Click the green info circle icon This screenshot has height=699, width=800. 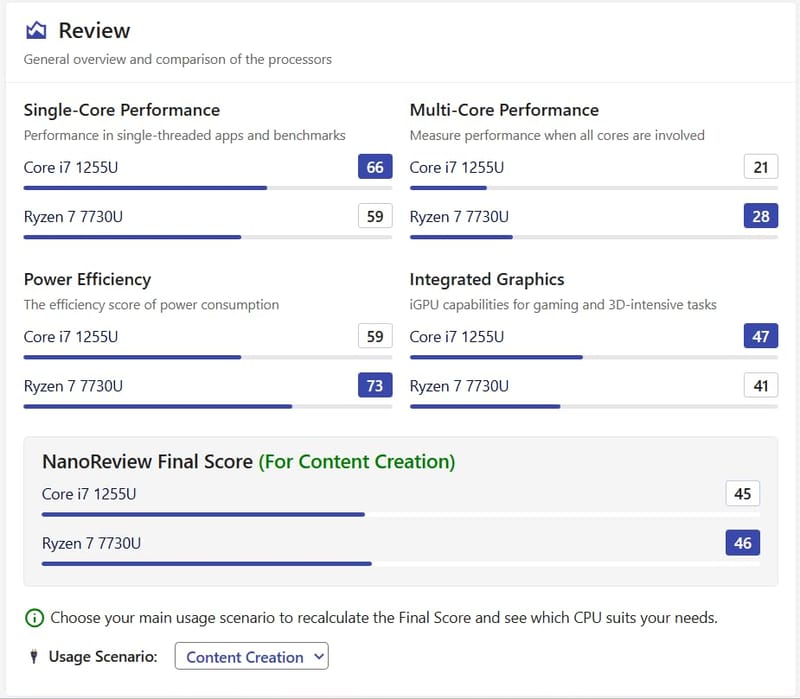[x=34, y=618]
